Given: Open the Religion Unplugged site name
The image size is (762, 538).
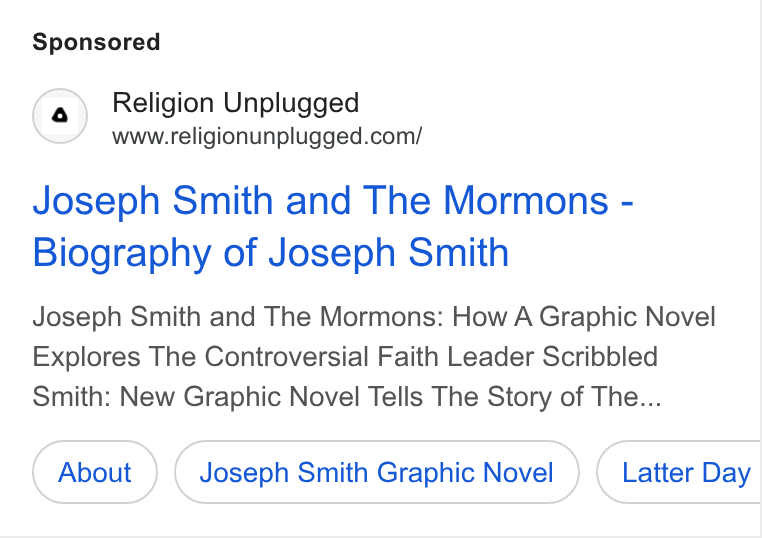Looking at the screenshot, I should pos(236,103).
